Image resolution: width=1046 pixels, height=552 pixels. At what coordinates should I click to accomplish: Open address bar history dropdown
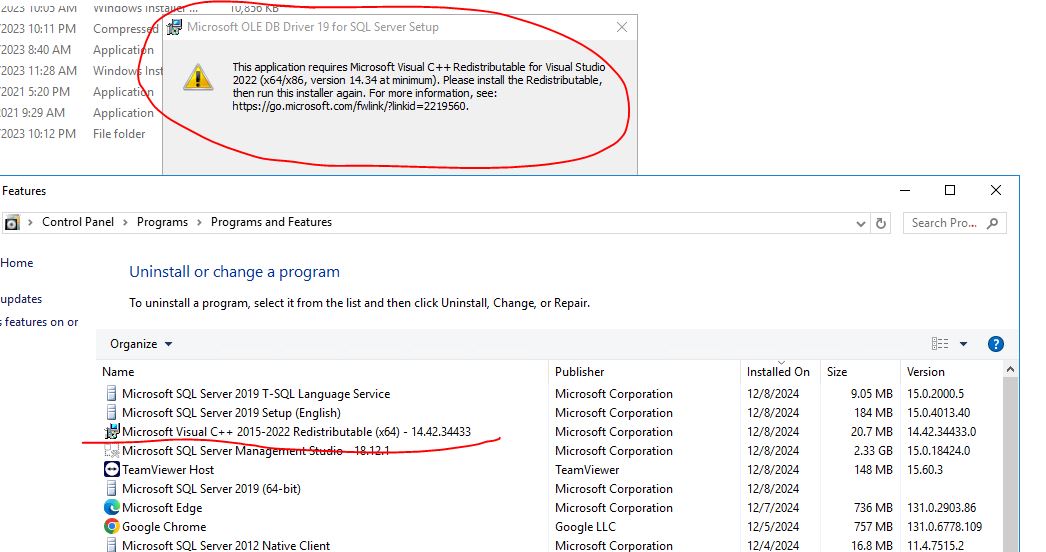(861, 224)
